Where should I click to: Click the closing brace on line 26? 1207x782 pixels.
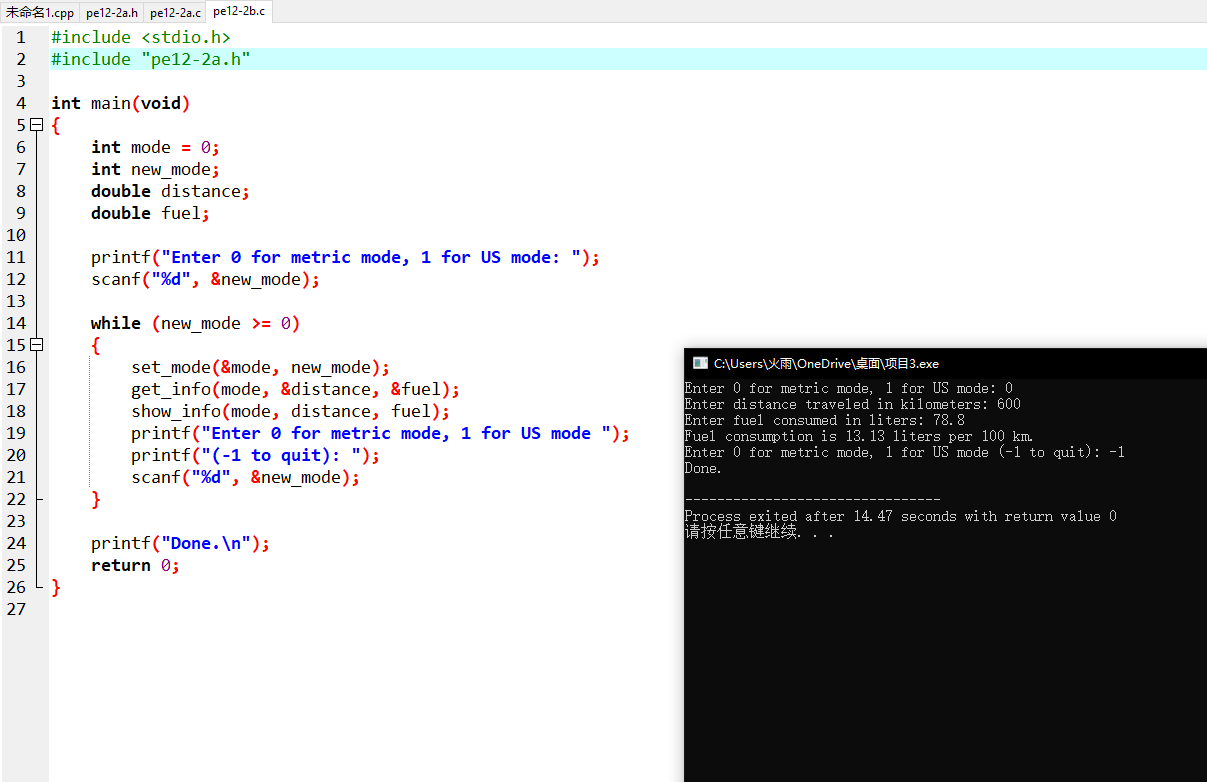(56, 587)
